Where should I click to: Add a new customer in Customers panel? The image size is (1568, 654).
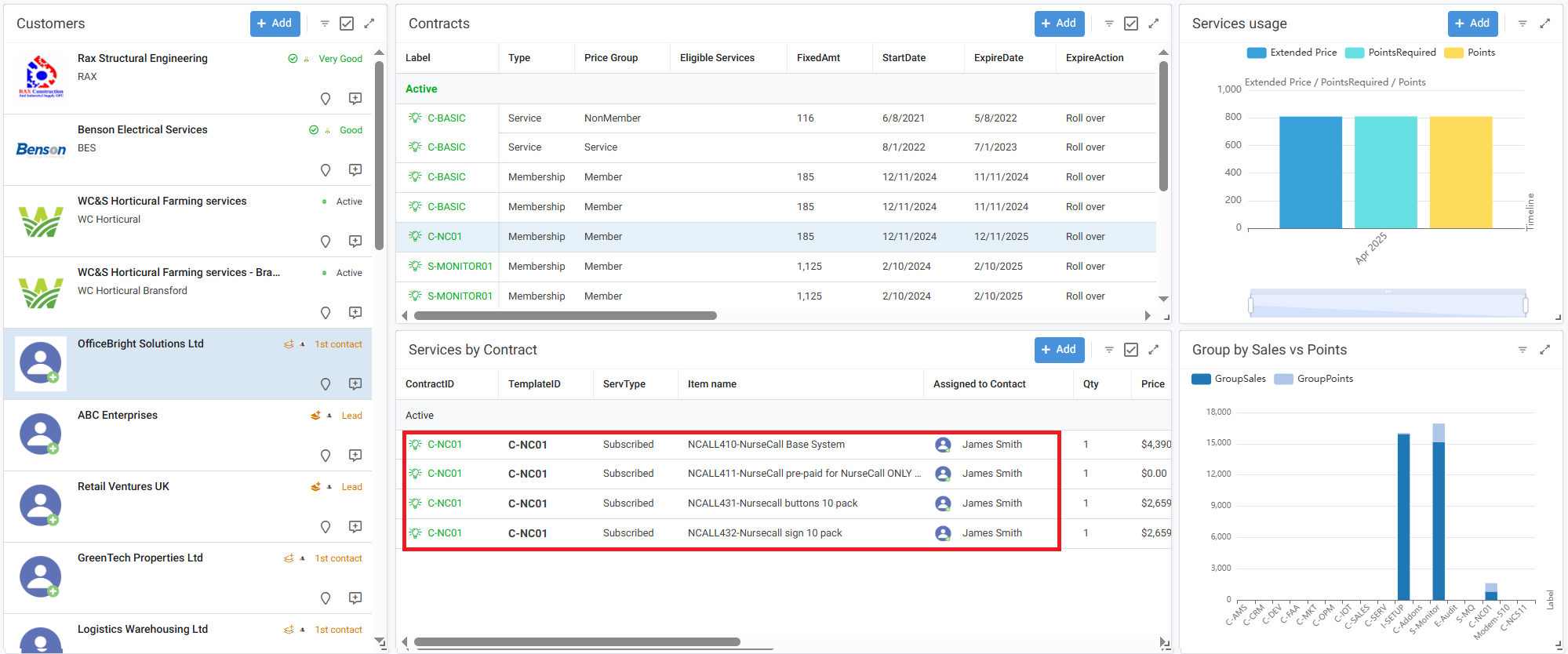click(x=275, y=24)
